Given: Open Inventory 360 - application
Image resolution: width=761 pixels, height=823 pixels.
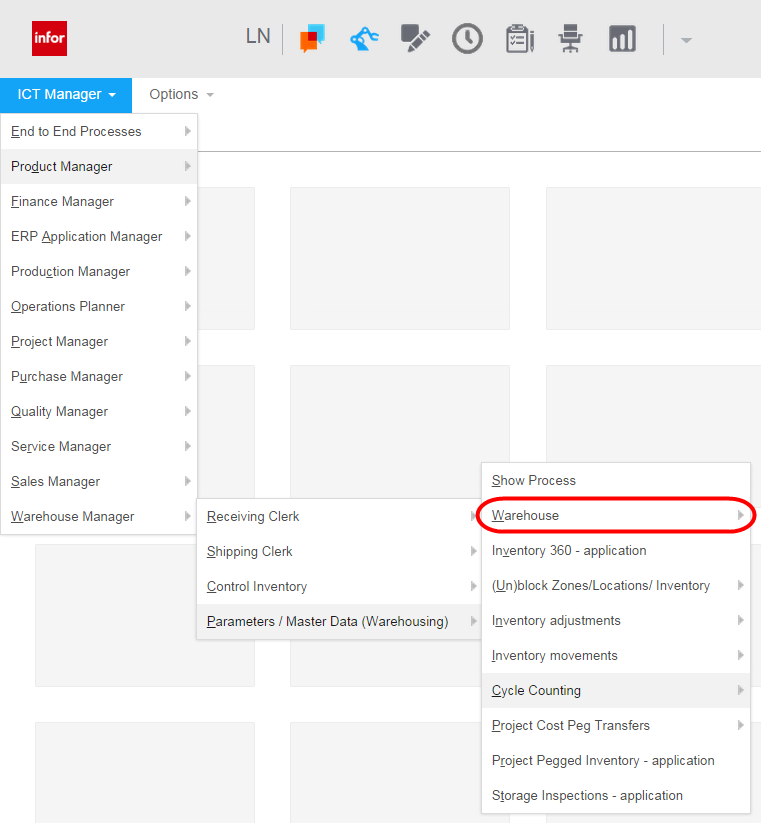Looking at the screenshot, I should pyautogui.click(x=569, y=550).
